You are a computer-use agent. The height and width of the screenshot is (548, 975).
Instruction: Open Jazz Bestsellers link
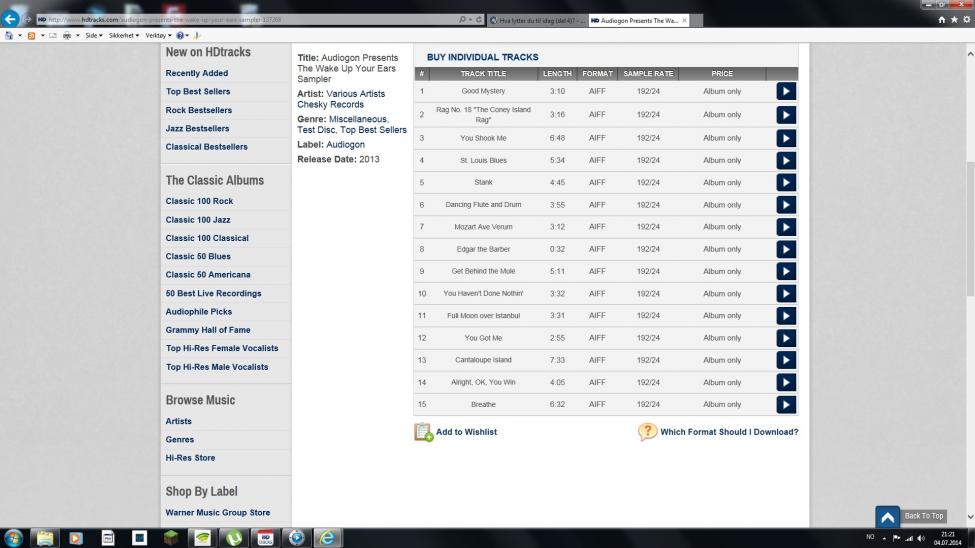197,129
